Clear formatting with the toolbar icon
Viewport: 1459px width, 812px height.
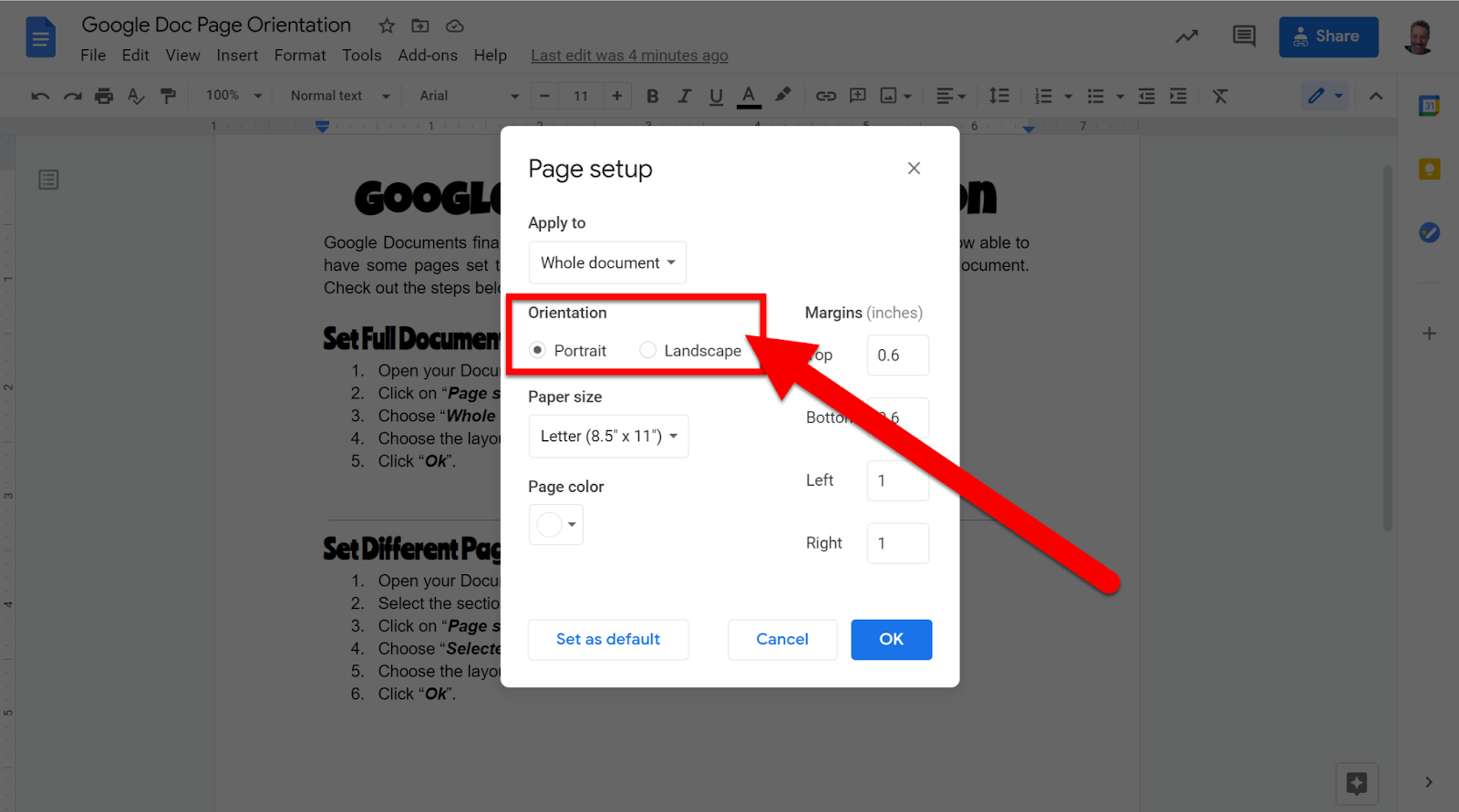click(x=1220, y=96)
